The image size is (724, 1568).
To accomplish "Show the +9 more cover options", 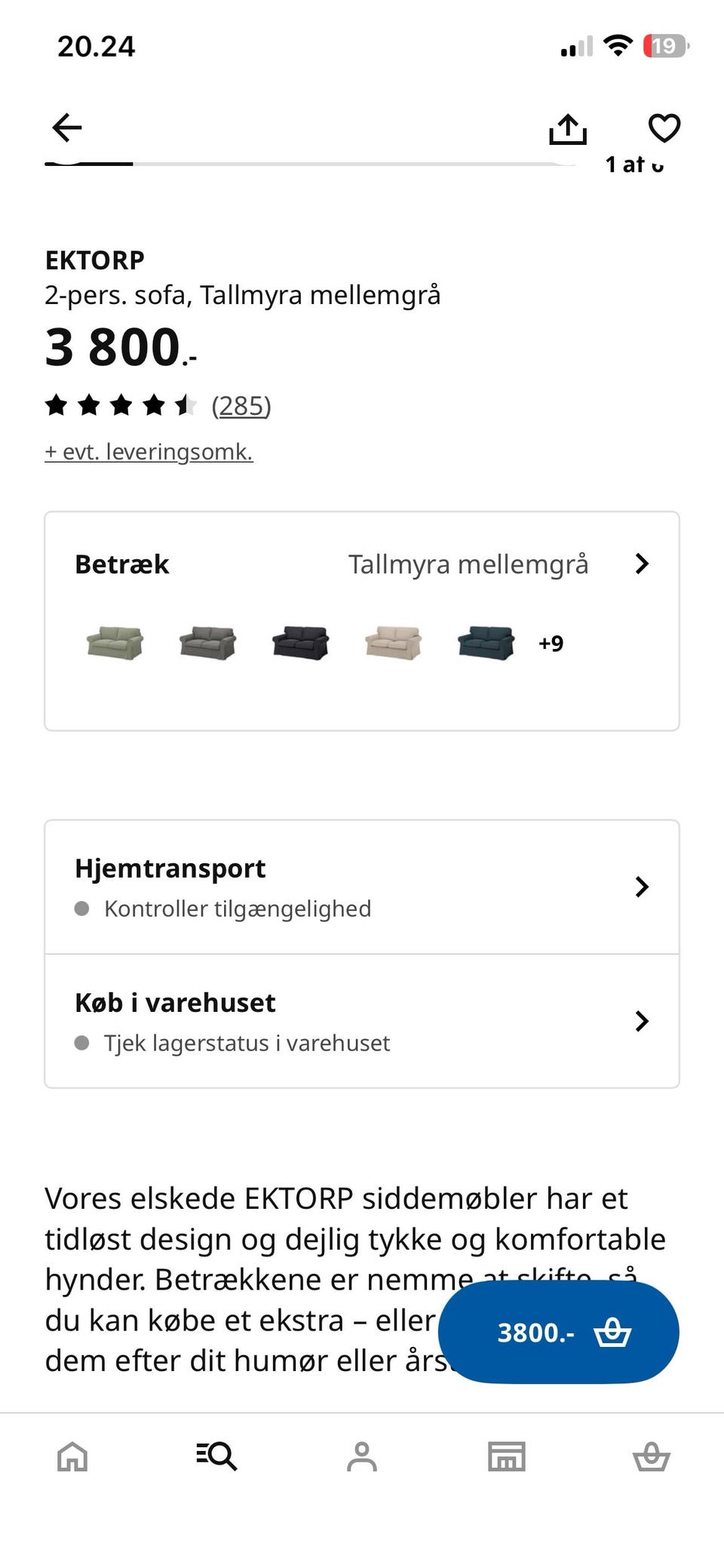I will [551, 644].
